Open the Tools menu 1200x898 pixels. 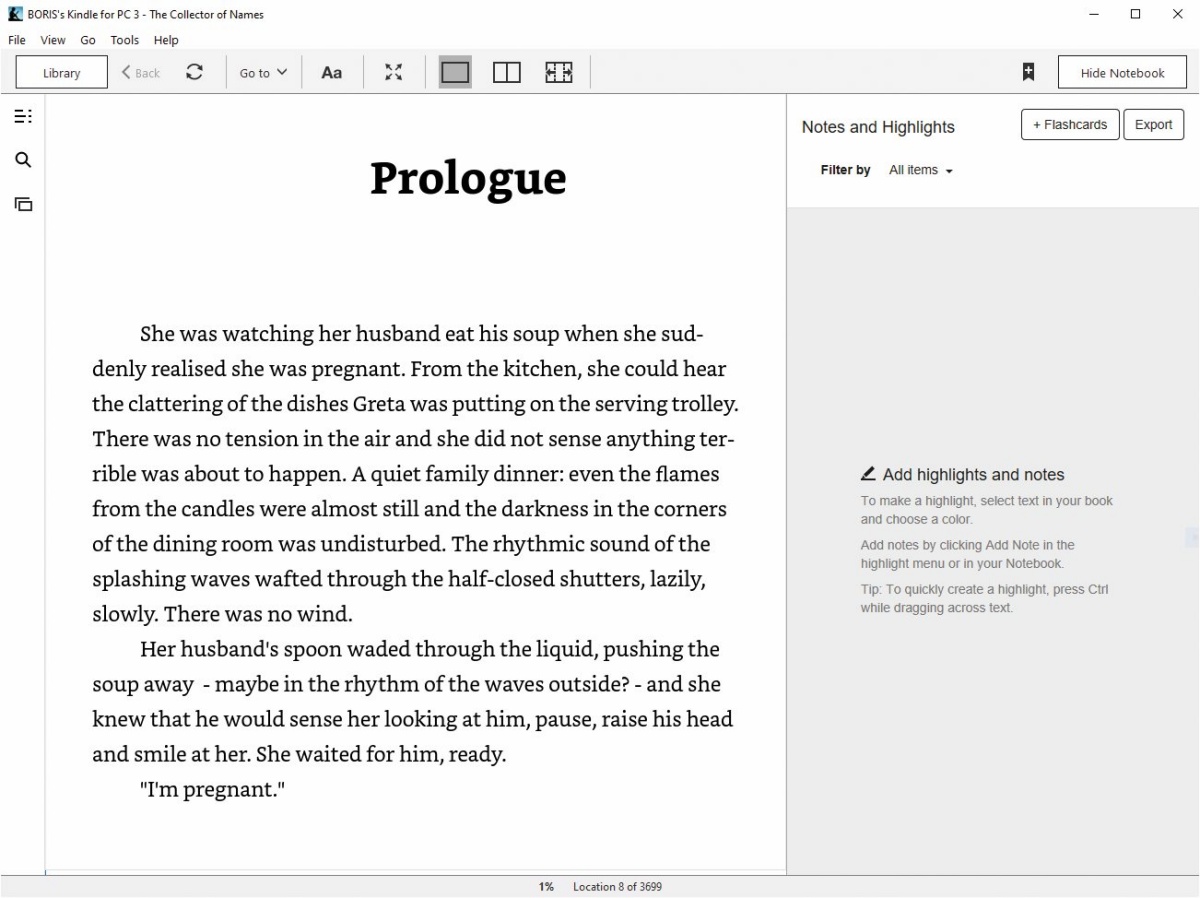tap(125, 40)
